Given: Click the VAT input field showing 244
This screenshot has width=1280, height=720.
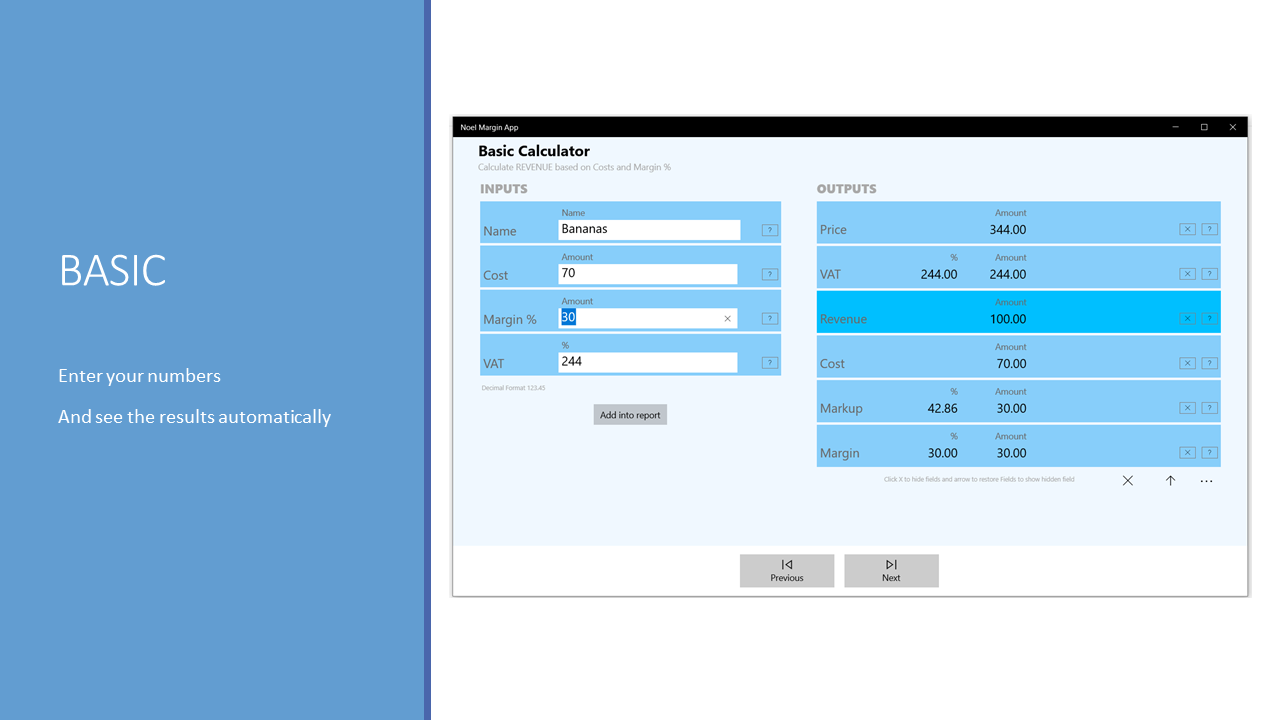Looking at the screenshot, I should 648,362.
